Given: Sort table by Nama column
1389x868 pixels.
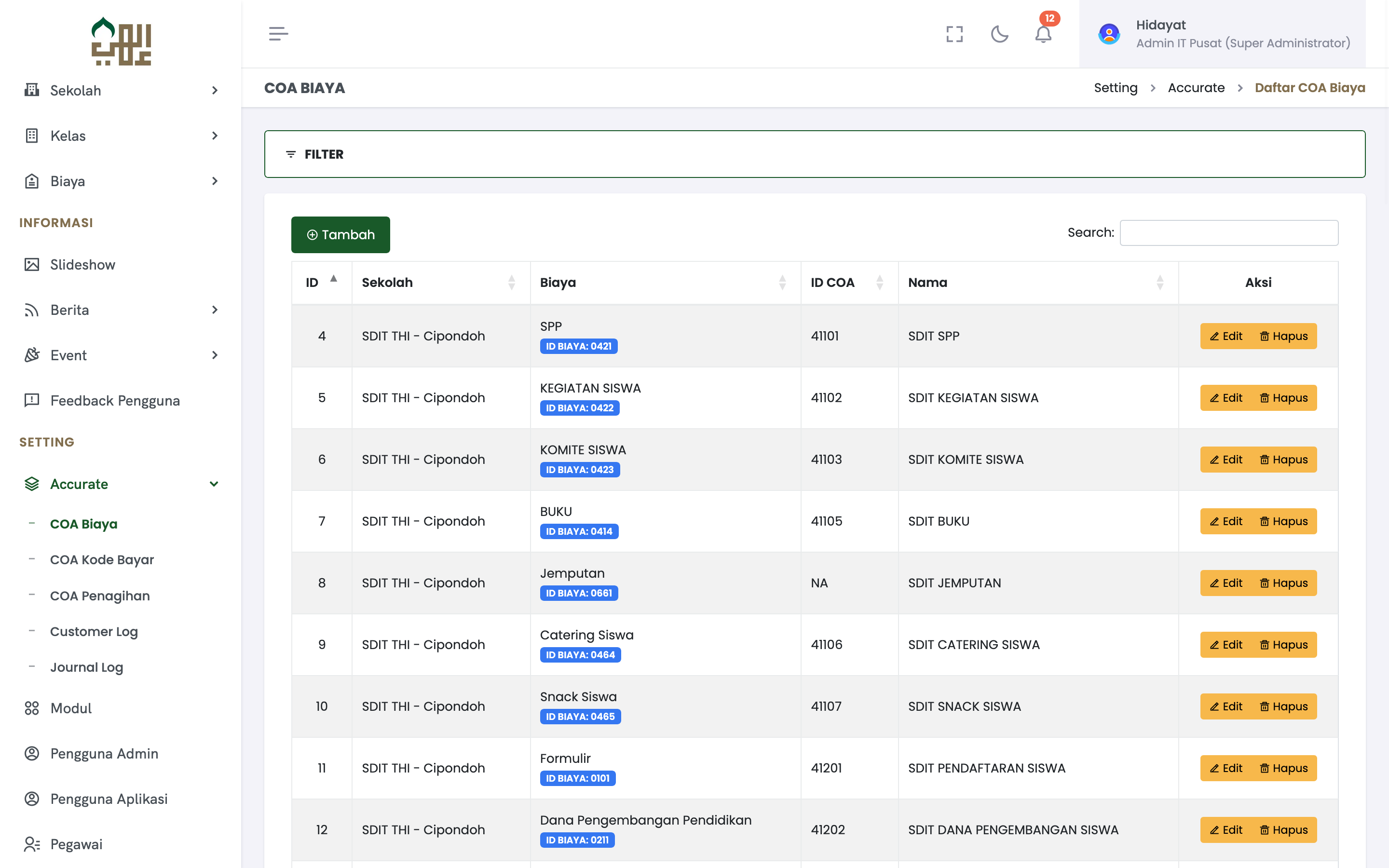Looking at the screenshot, I should pos(1159,283).
